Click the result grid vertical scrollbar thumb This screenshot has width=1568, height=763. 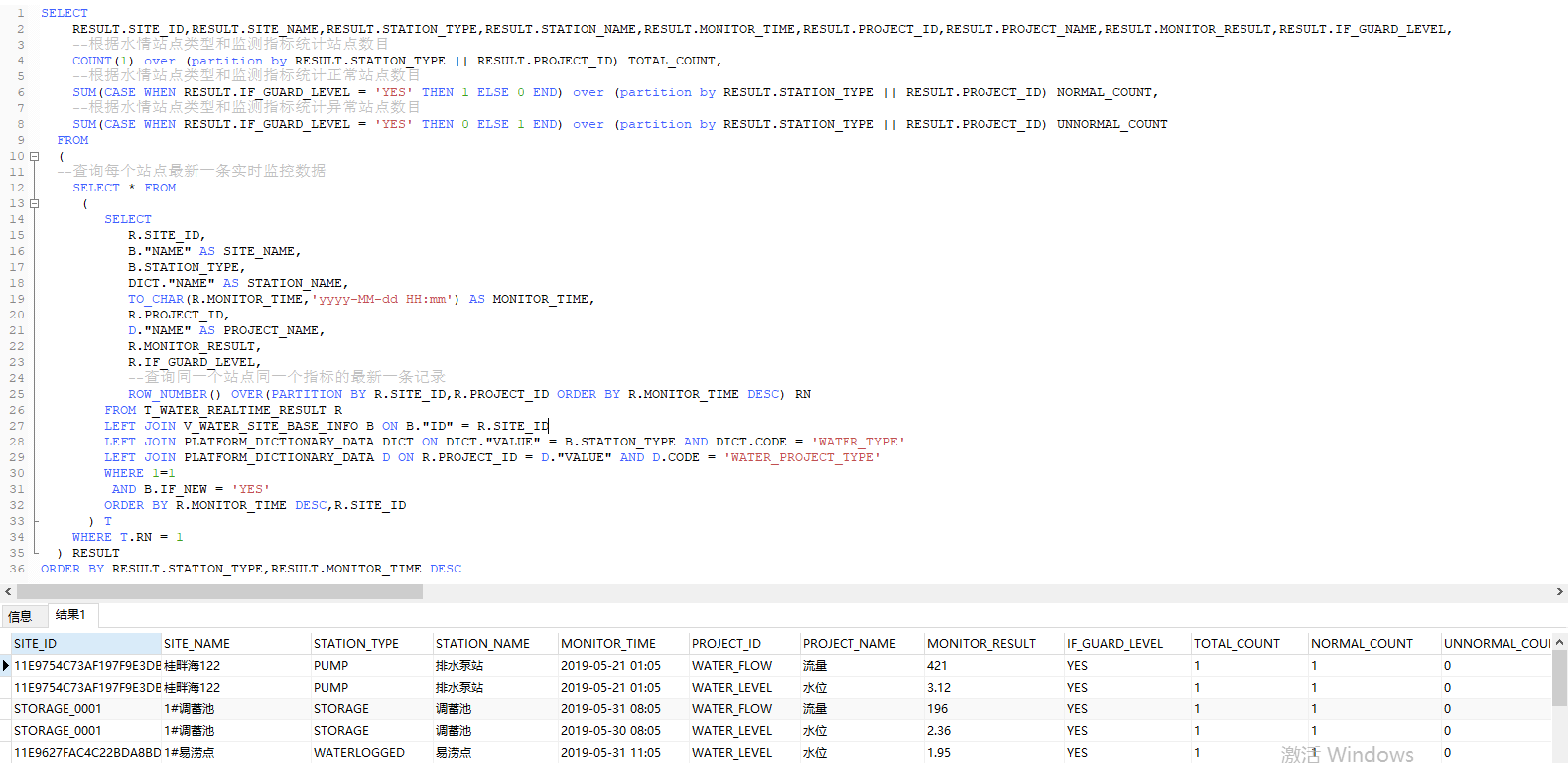[1559, 679]
